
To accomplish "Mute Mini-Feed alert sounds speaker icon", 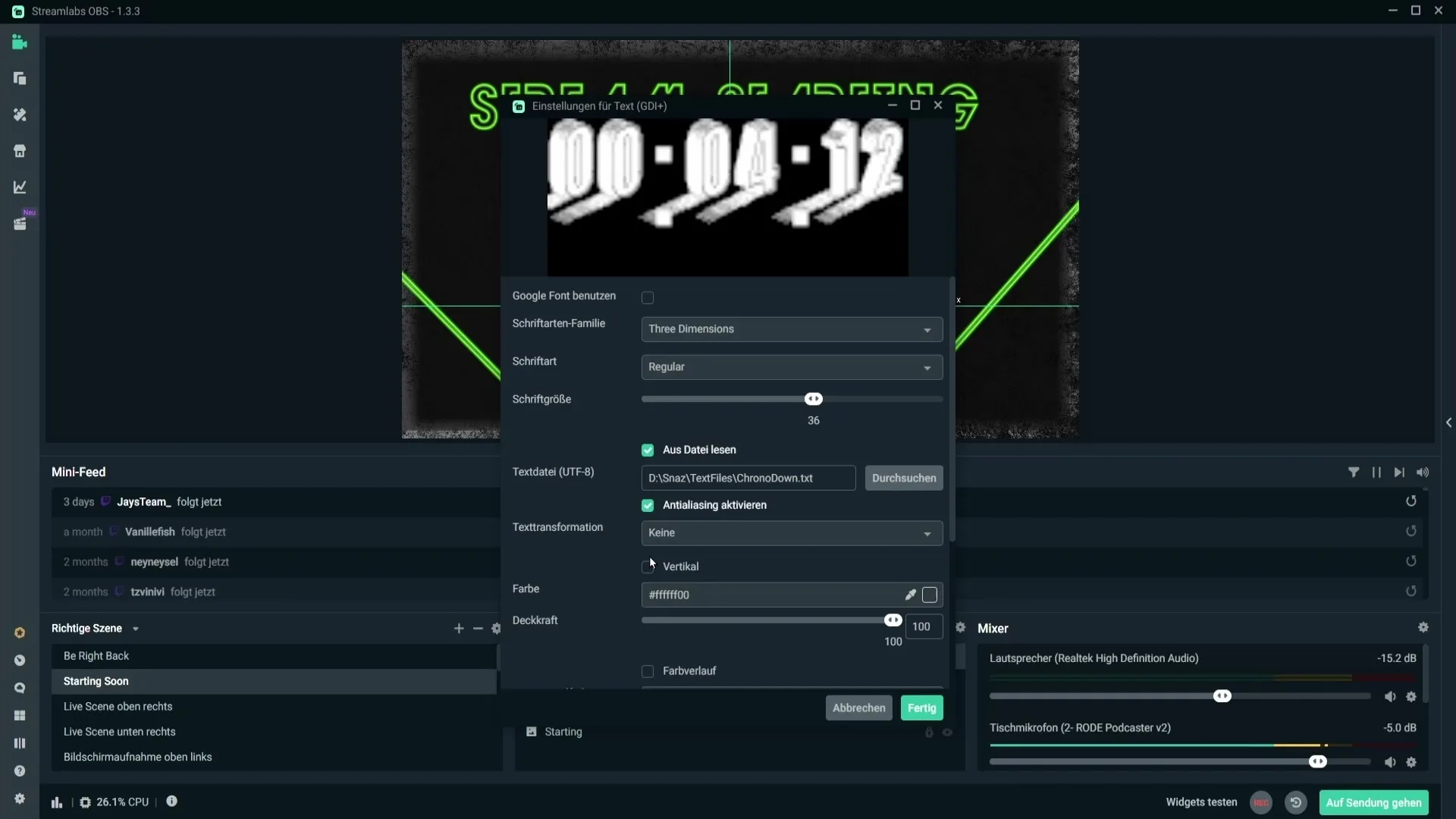I will (x=1423, y=472).
